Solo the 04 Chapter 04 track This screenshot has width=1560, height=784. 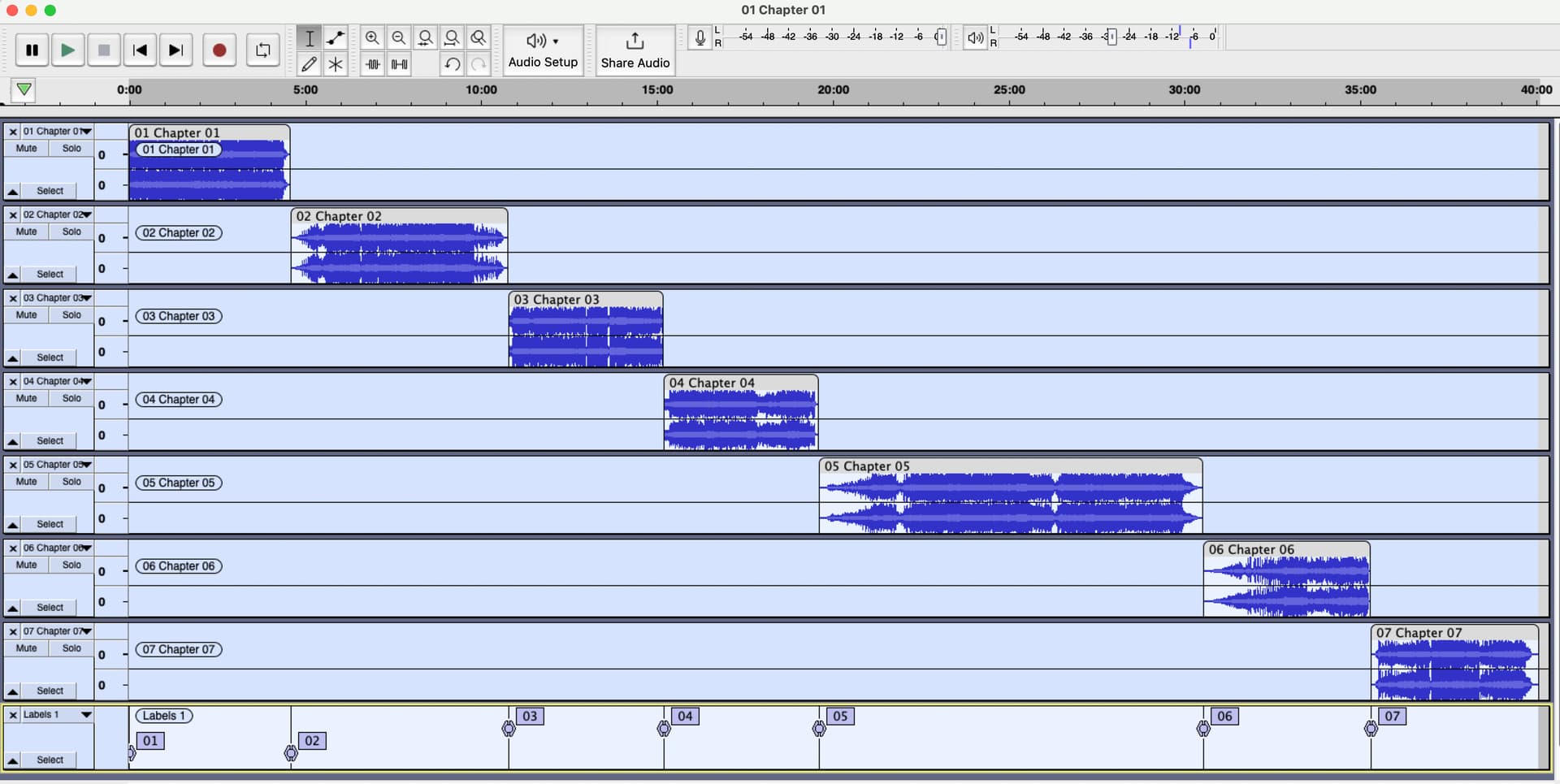point(71,398)
